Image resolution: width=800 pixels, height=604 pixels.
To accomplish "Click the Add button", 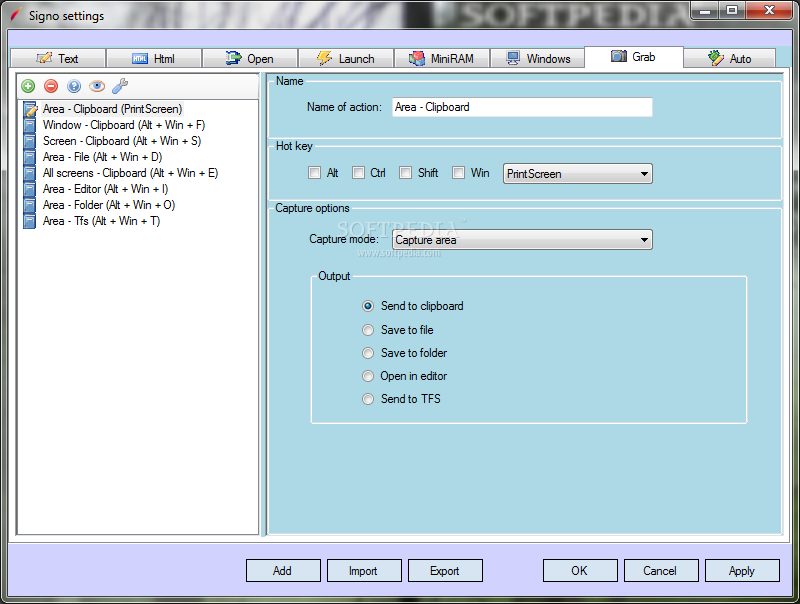I will click(x=283, y=571).
